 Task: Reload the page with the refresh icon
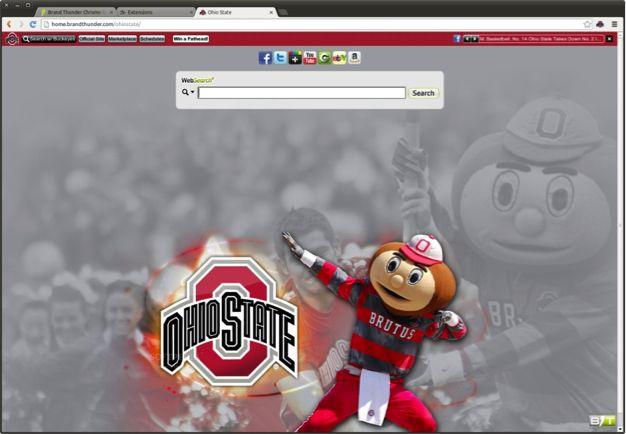tap(33, 24)
